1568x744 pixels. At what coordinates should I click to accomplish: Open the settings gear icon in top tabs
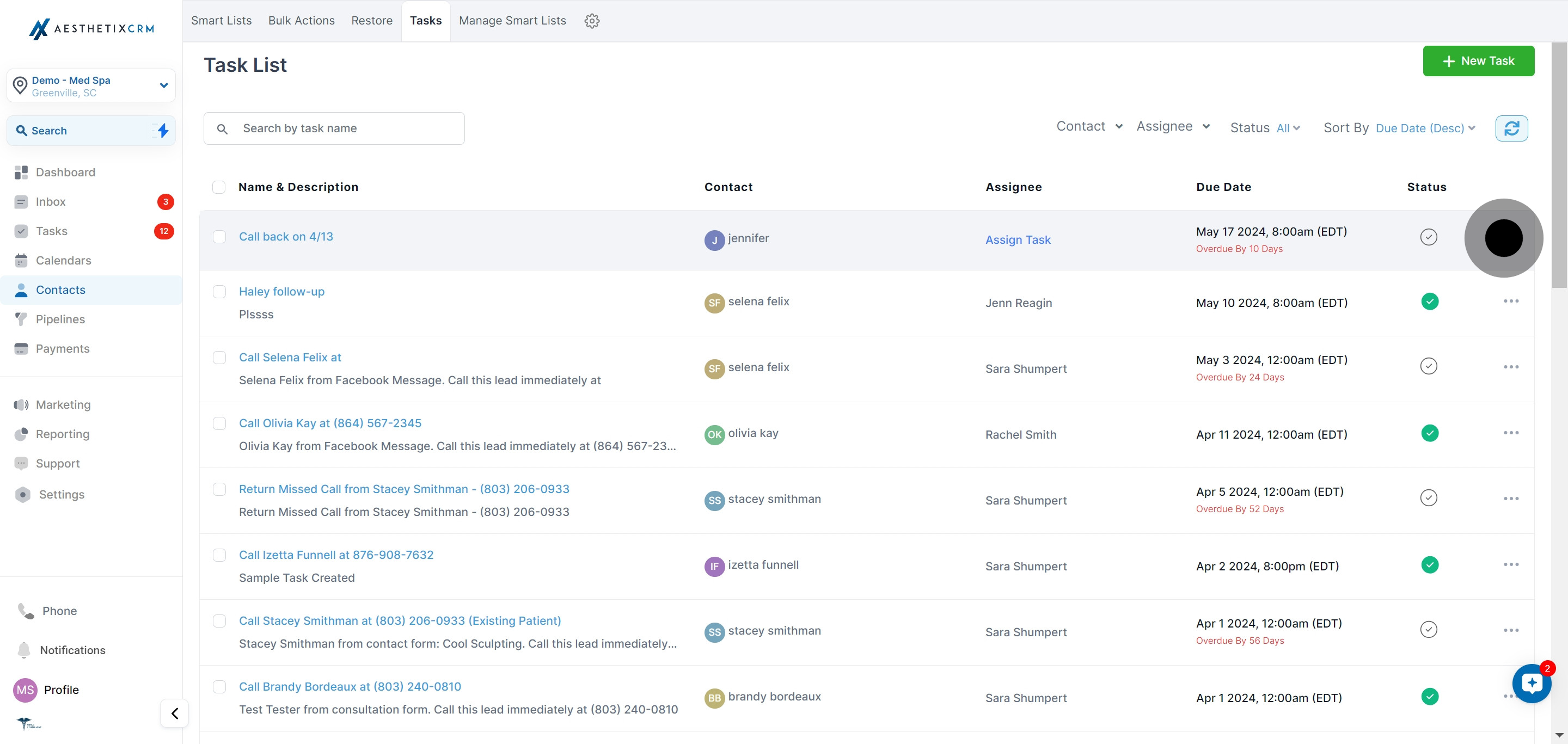click(592, 21)
